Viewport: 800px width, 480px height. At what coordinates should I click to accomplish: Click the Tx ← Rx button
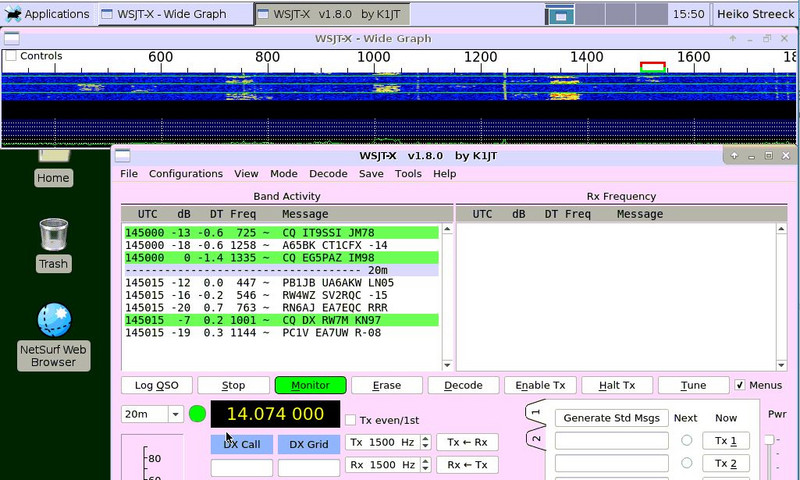point(467,442)
